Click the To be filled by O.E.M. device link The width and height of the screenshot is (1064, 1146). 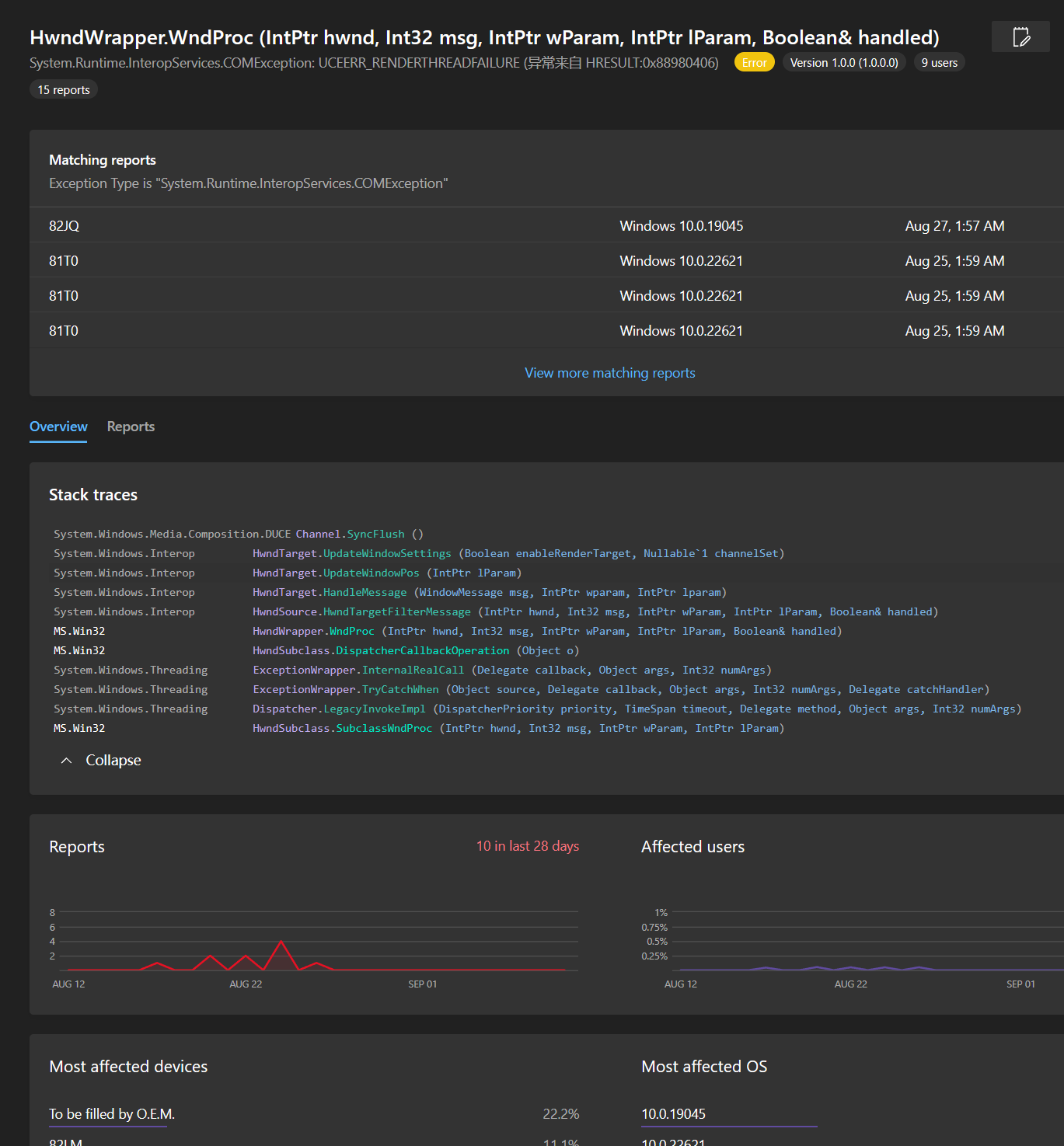click(x=109, y=1113)
